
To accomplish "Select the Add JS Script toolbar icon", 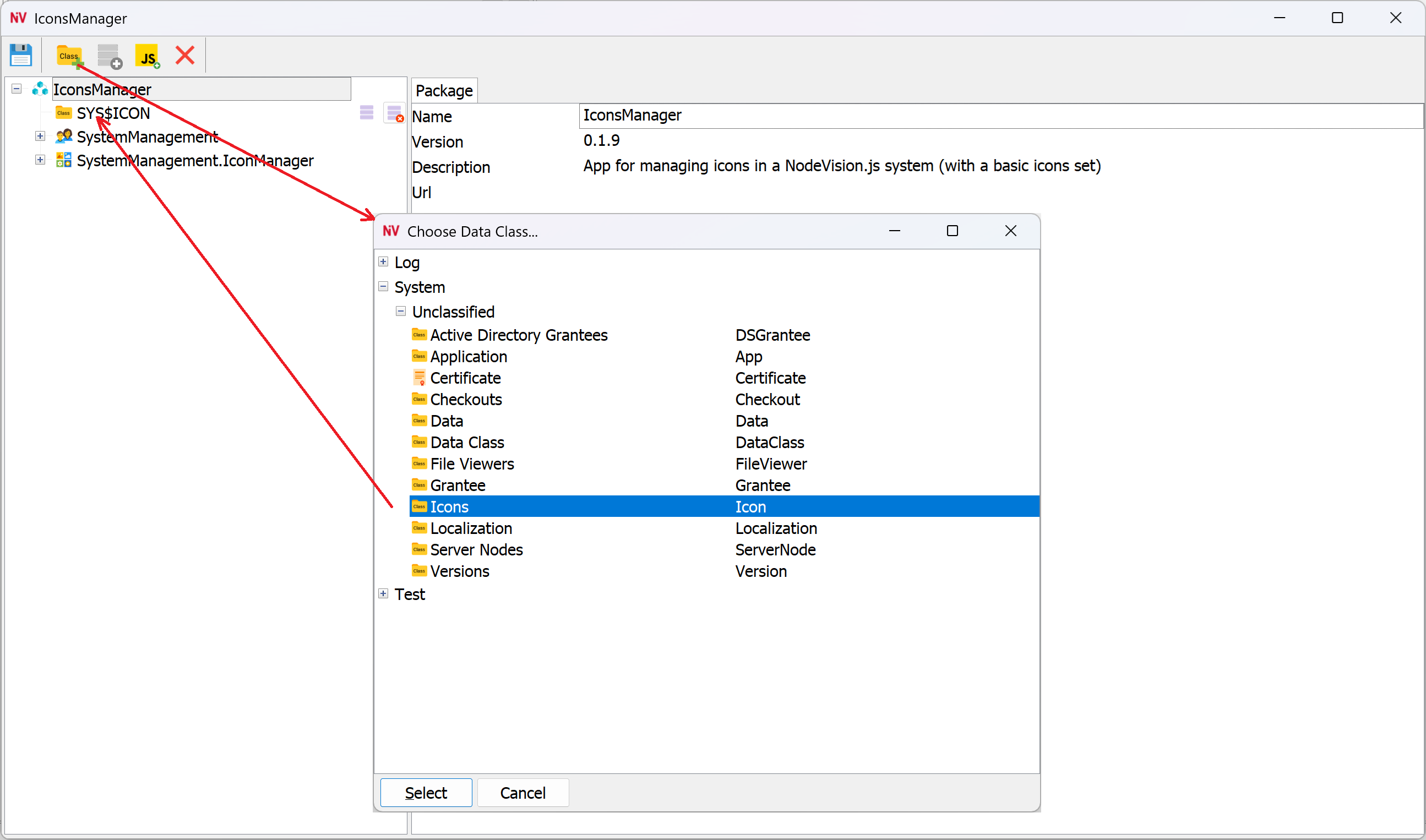I will pyautogui.click(x=146, y=55).
